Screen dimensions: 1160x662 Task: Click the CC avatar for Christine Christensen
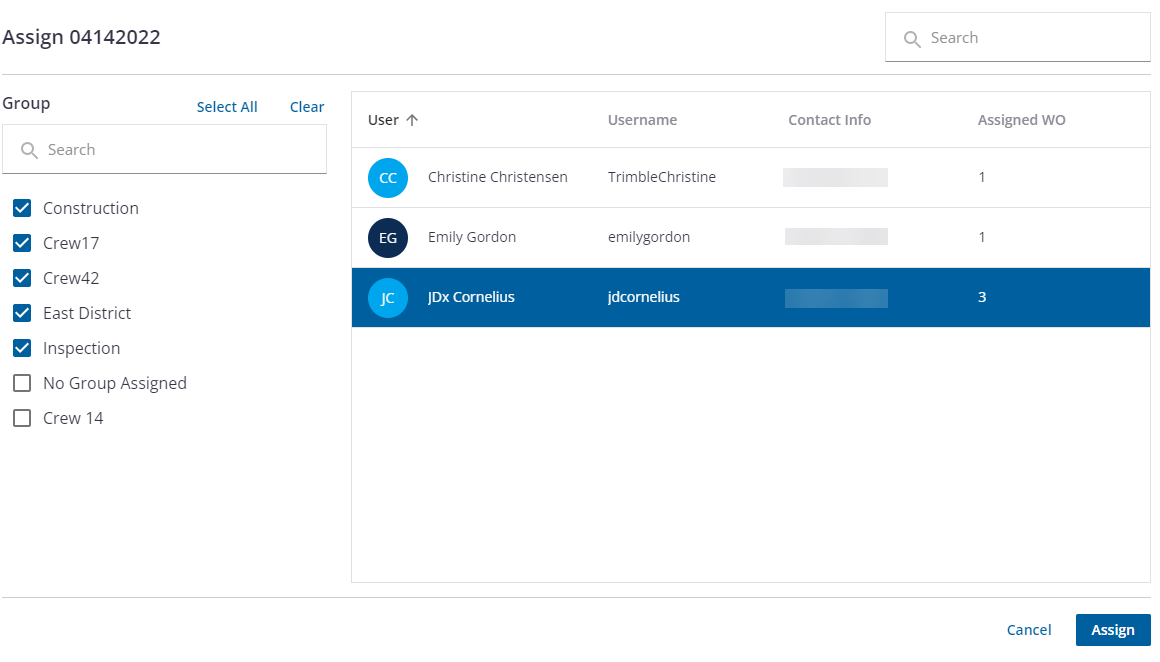point(388,178)
